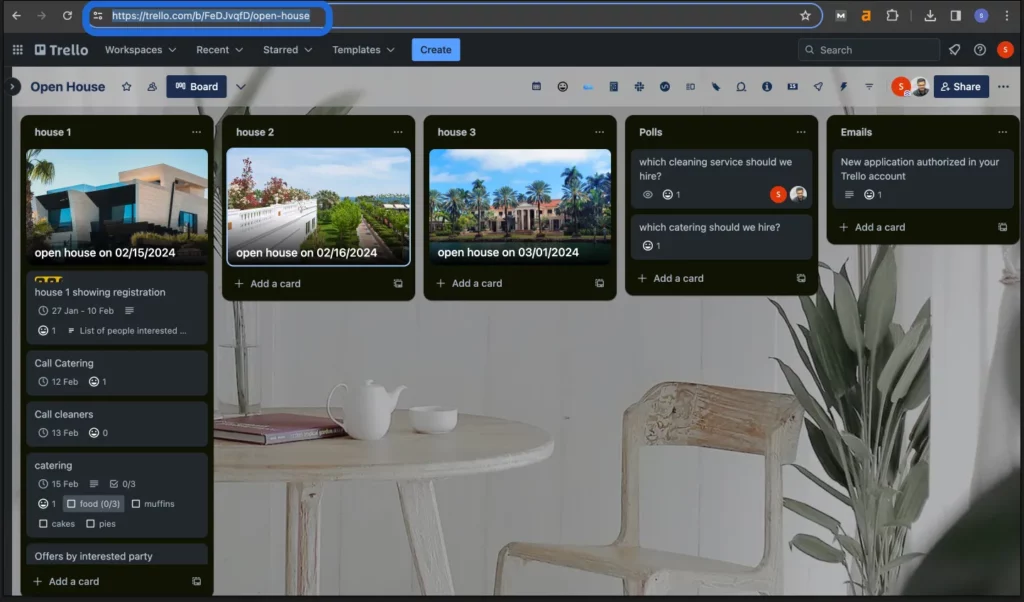Bookmark this page with the star icon
This screenshot has height=602, width=1024.
tap(805, 16)
